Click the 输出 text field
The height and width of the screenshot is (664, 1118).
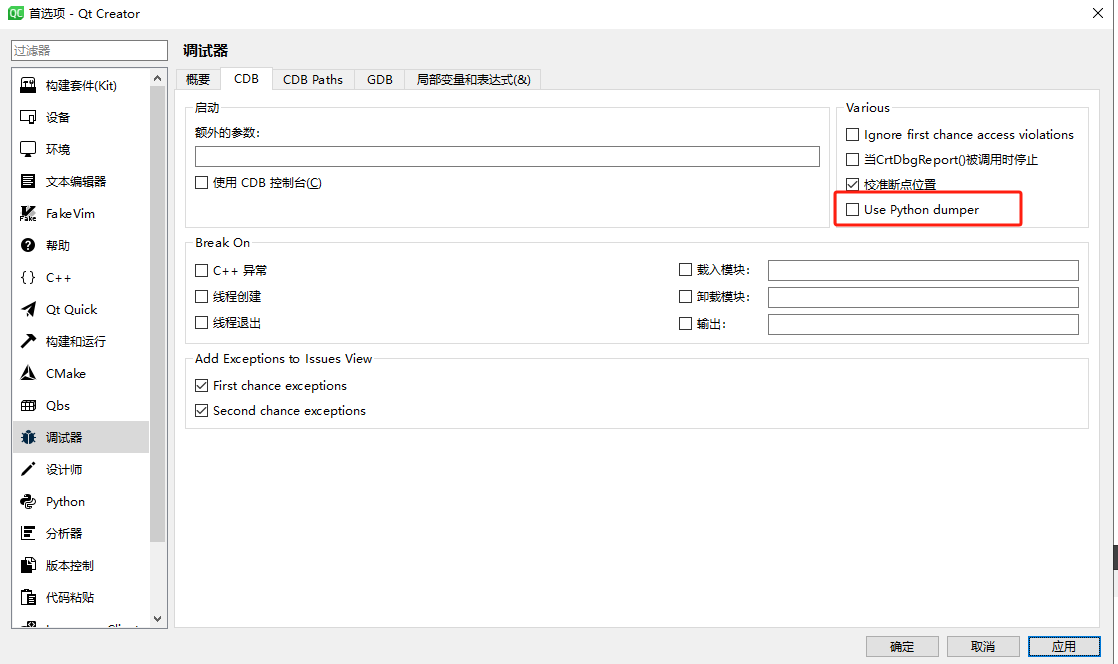923,325
